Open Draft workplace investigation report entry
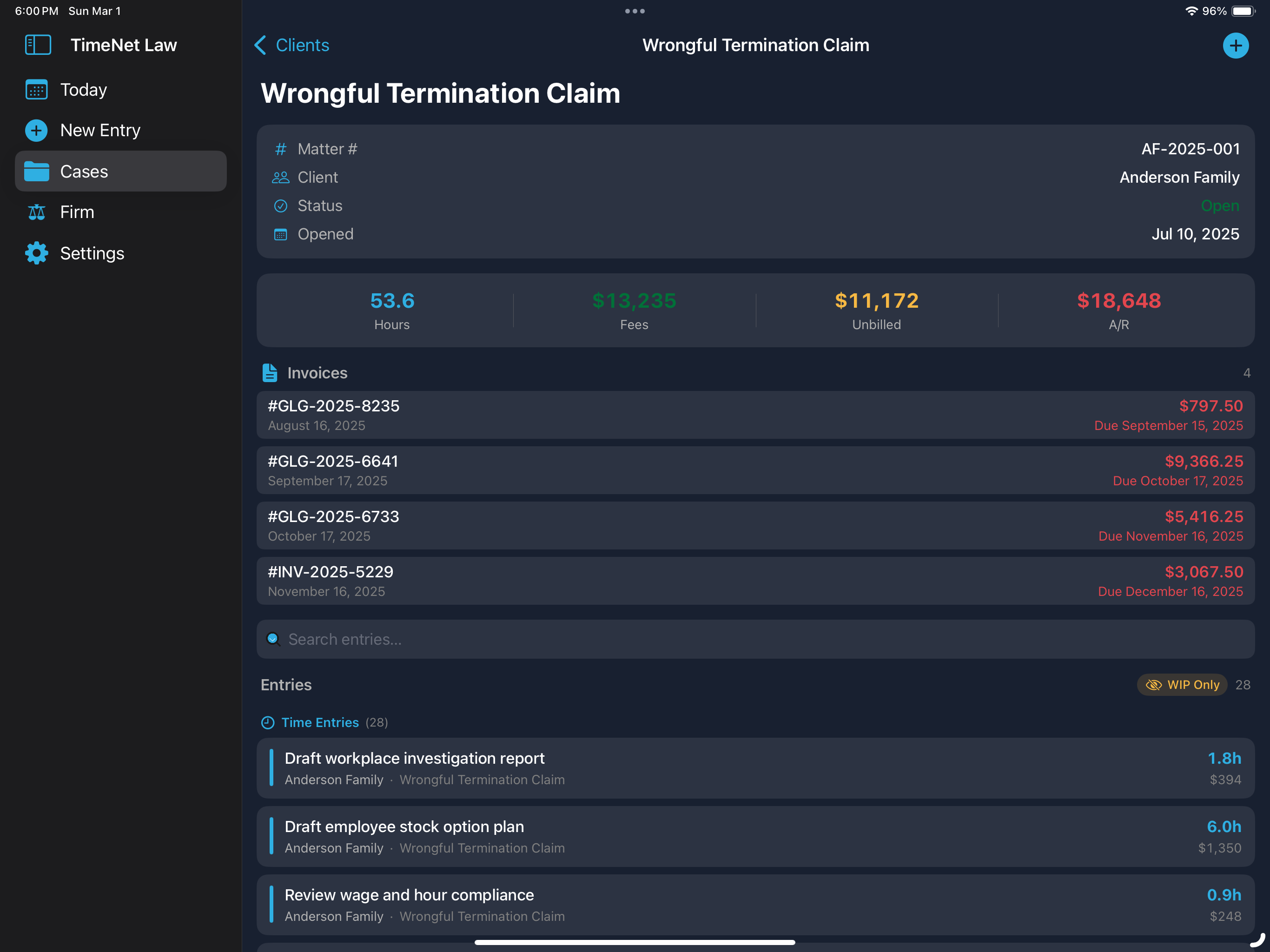Viewport: 1270px width, 952px height. pos(755,768)
